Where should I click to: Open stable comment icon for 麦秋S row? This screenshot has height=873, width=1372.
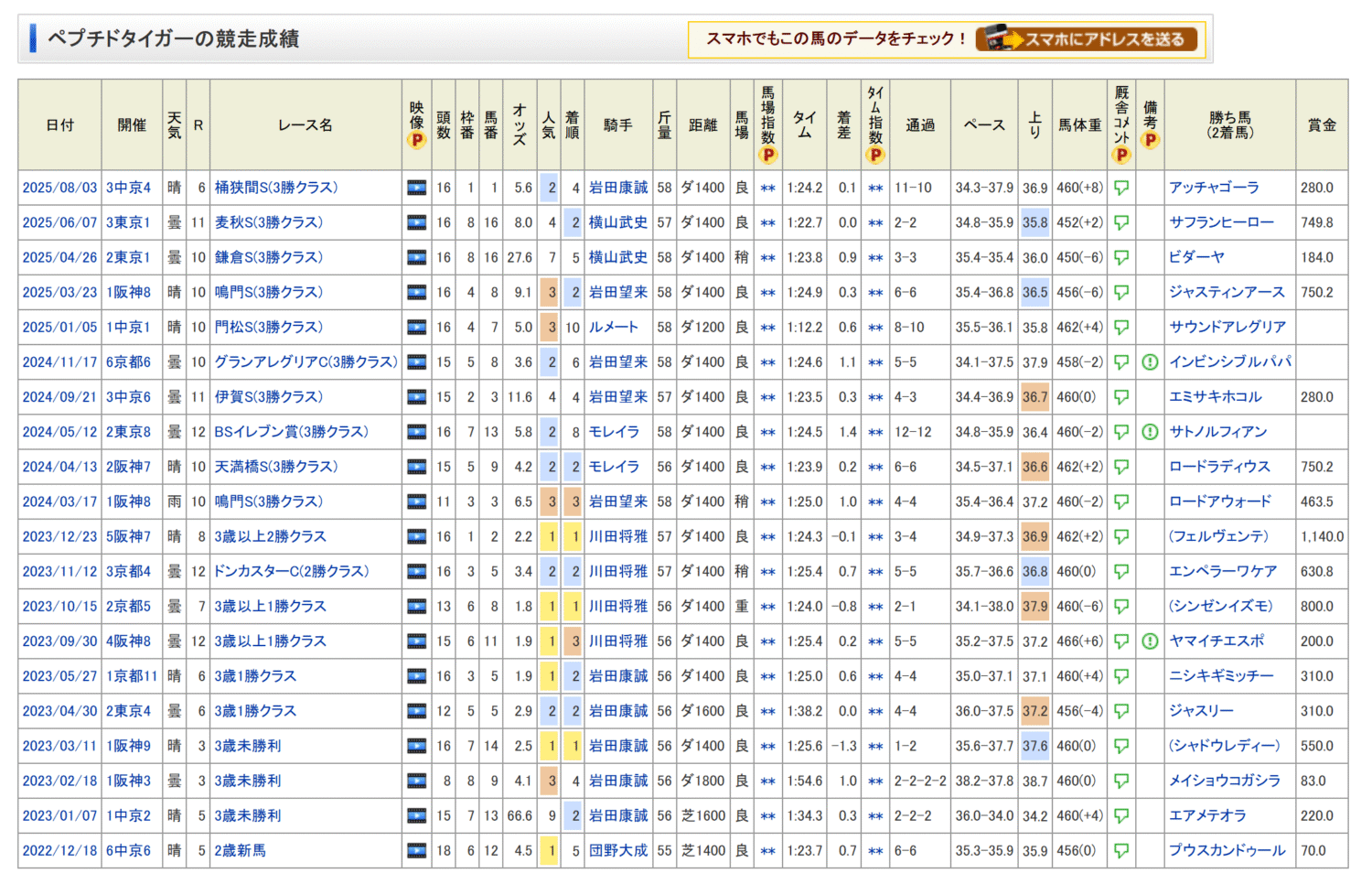click(x=1121, y=222)
